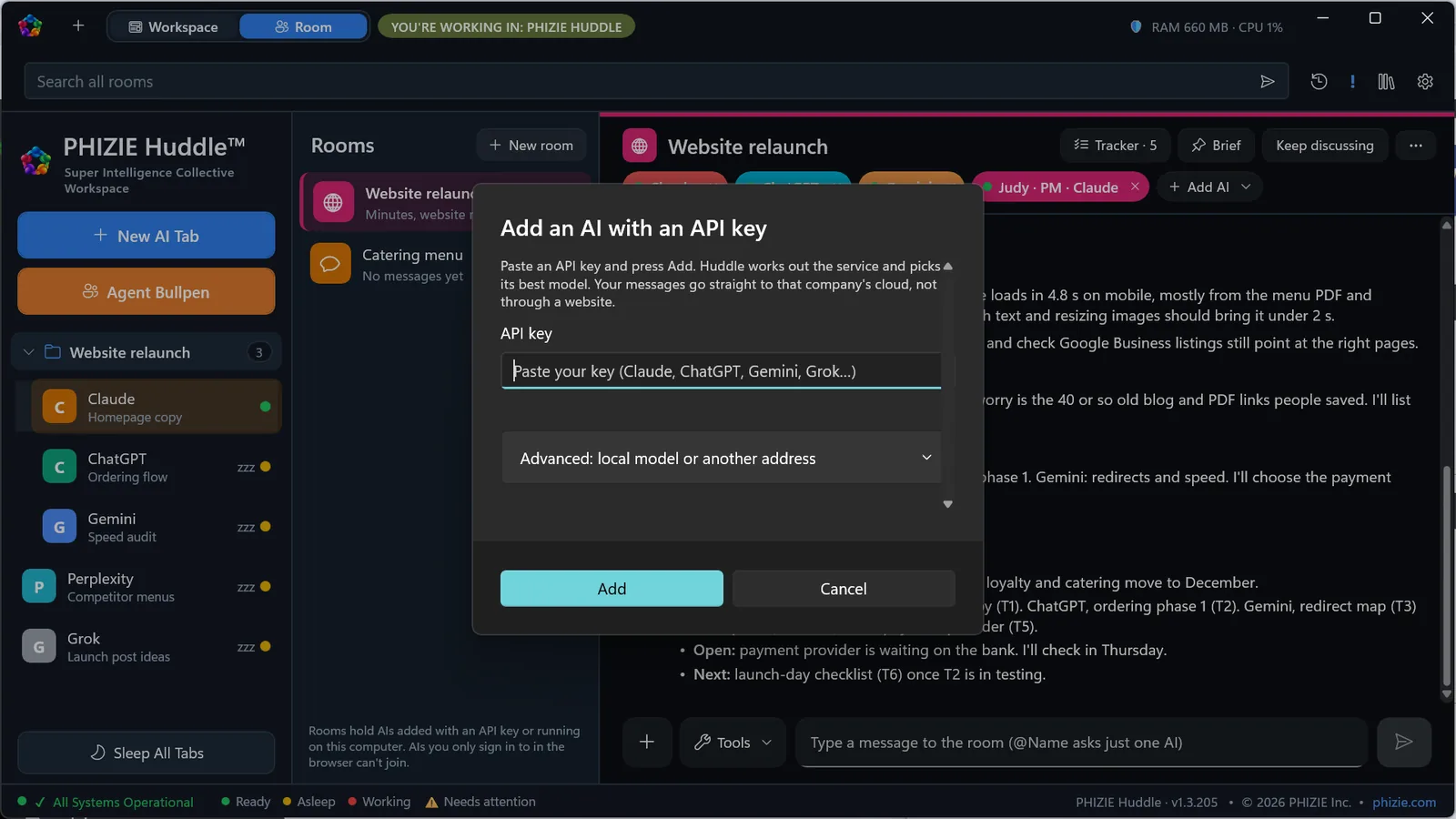The image size is (1456, 819).
Task: Click the Sleep All Tabs button
Action: (147, 753)
